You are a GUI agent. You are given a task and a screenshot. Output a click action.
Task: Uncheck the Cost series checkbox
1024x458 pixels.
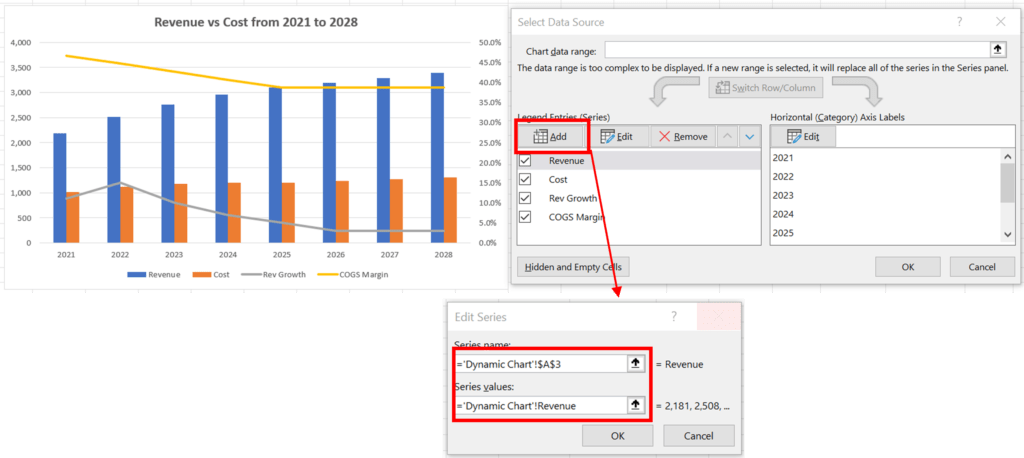point(526,179)
